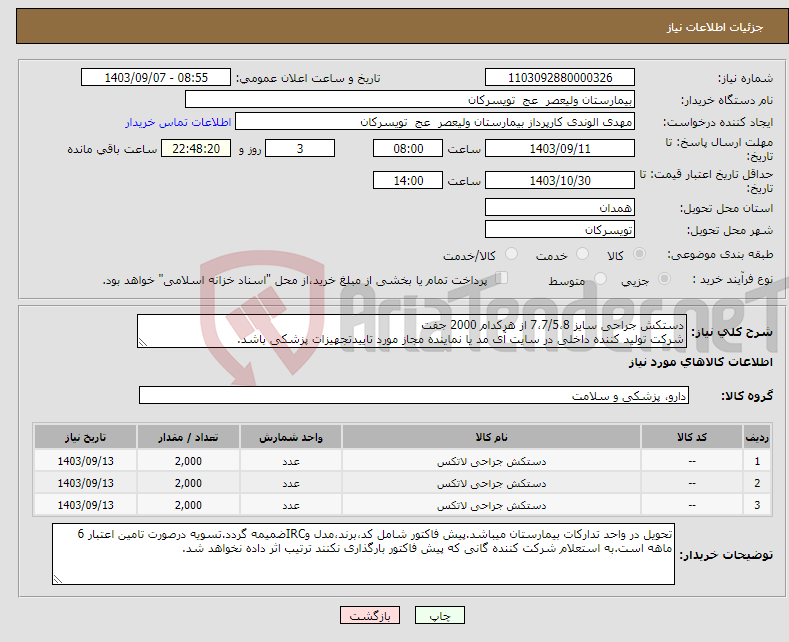Select the کالا/خدمت radio button
789x642 pixels.
(x=511, y=254)
